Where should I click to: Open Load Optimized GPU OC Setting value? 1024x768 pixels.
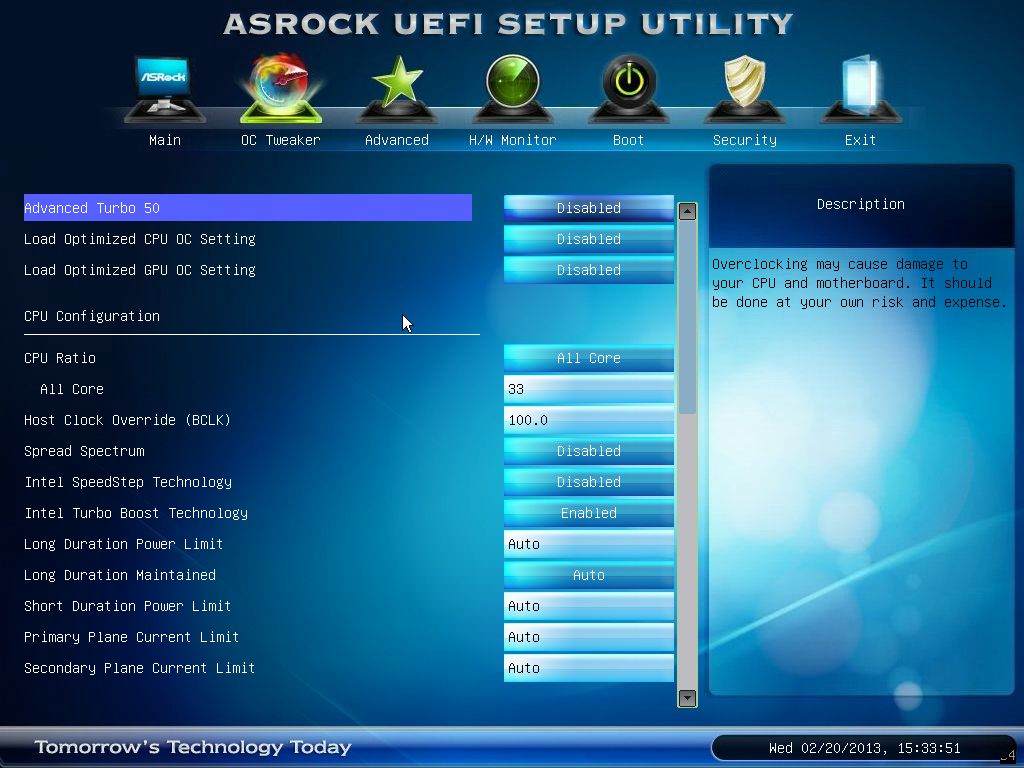point(588,270)
